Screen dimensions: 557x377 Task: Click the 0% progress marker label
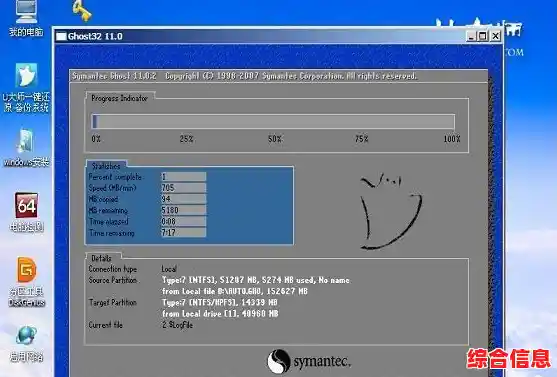[x=96, y=139]
